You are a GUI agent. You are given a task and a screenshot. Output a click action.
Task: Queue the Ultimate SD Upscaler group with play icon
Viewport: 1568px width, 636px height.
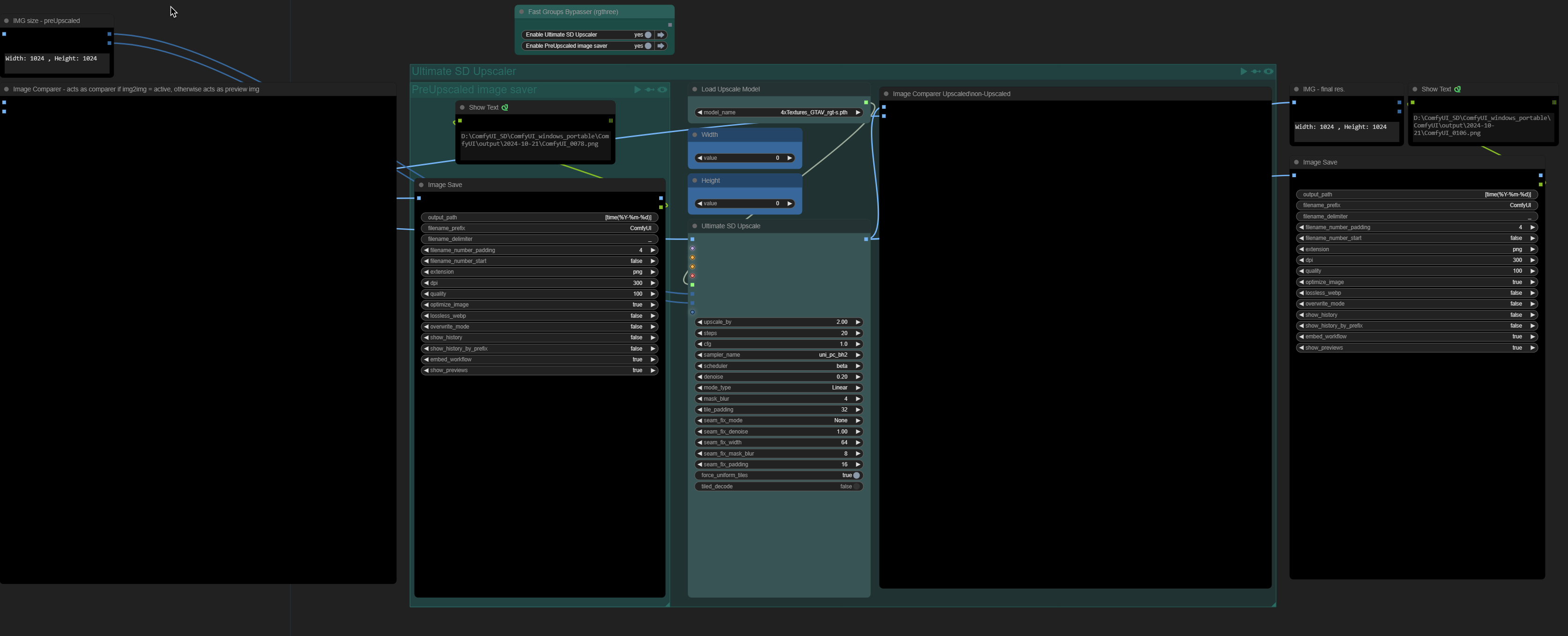click(x=1243, y=71)
